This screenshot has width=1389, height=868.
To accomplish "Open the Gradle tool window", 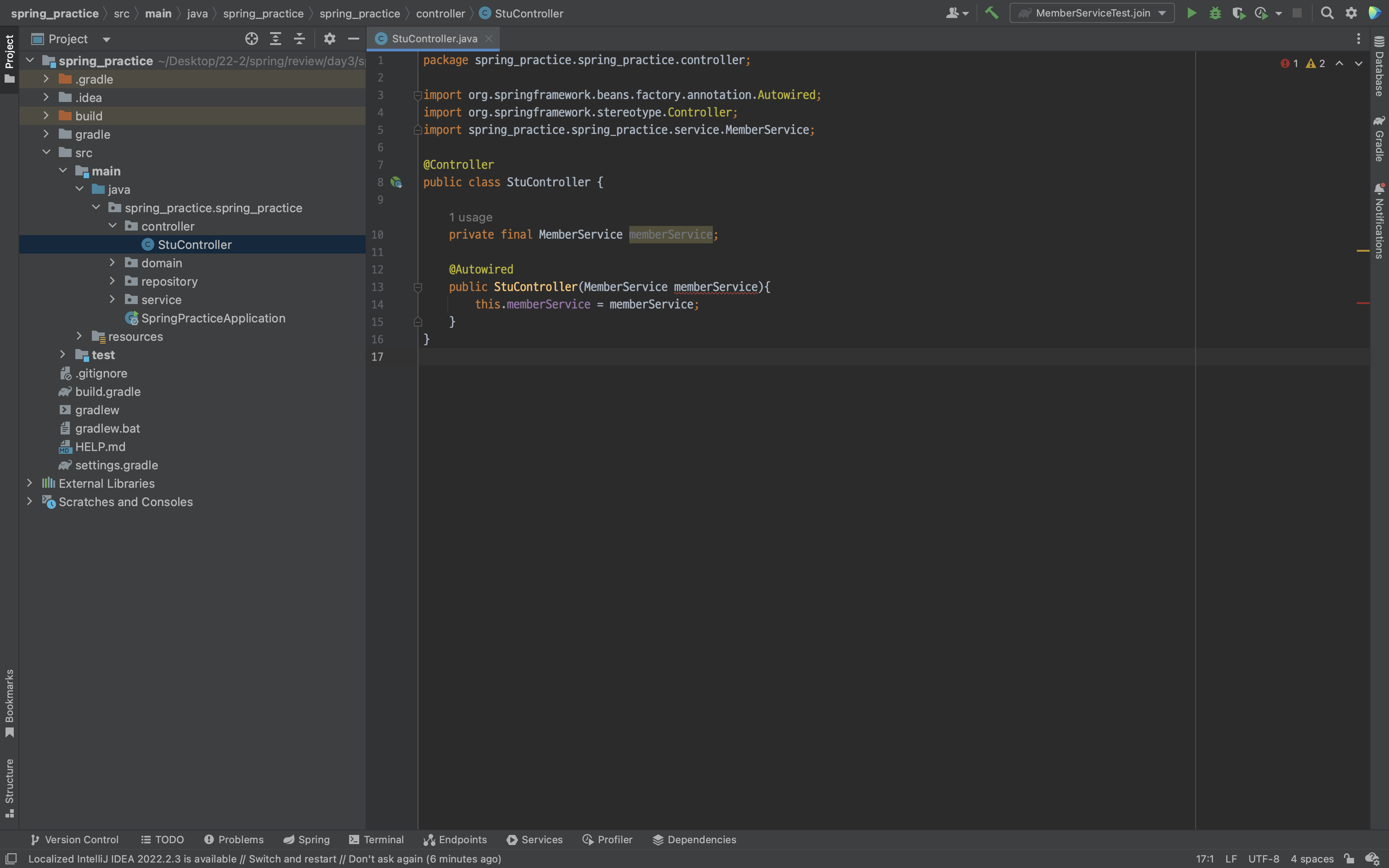I will click(1379, 138).
